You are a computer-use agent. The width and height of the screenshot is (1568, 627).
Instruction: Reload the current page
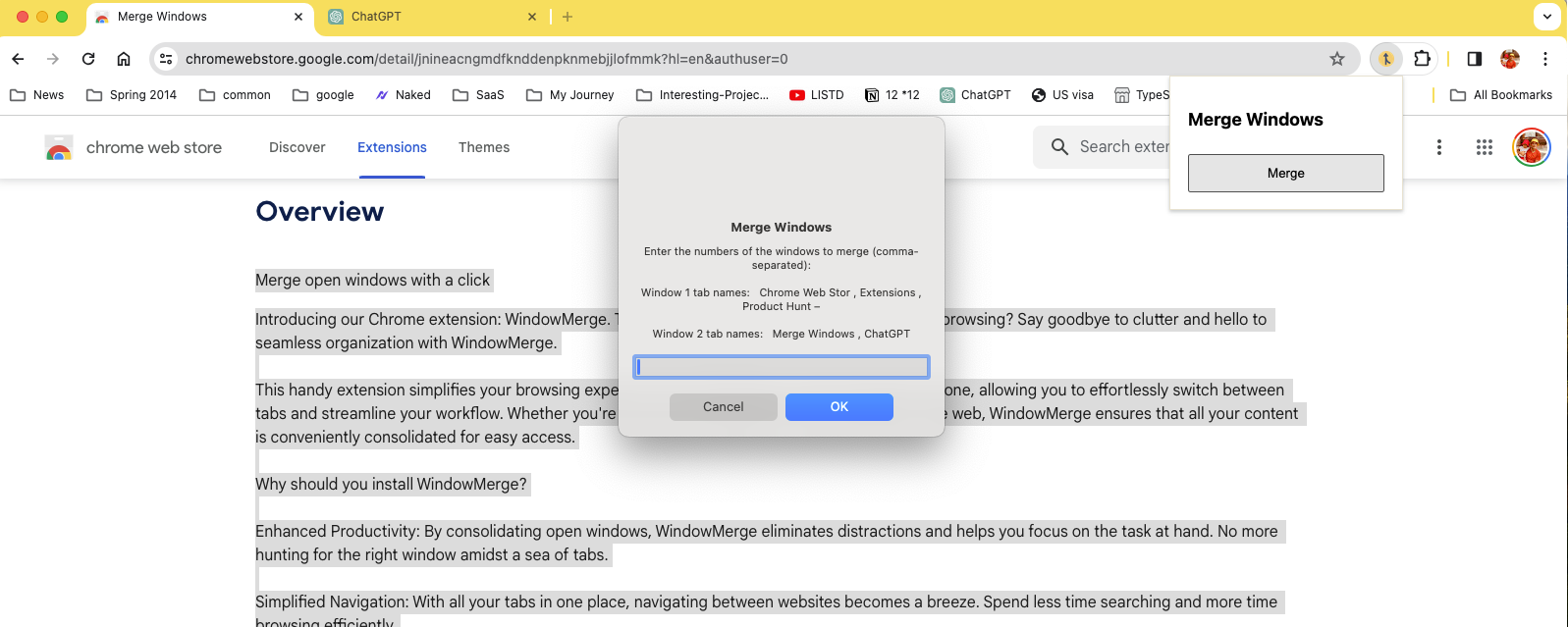point(88,59)
